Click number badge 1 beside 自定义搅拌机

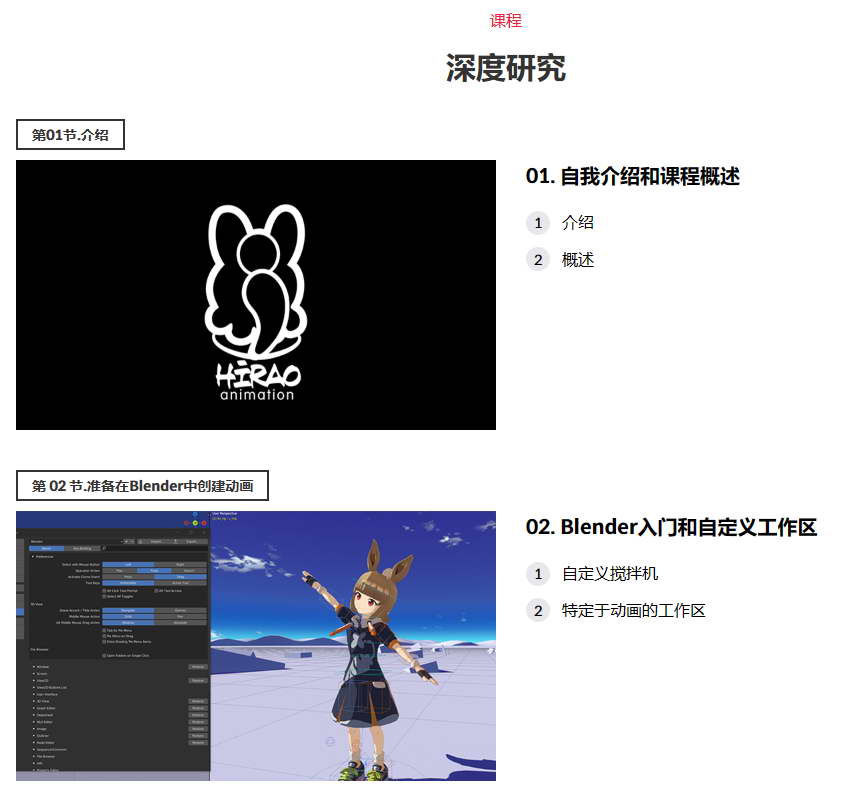coord(538,574)
